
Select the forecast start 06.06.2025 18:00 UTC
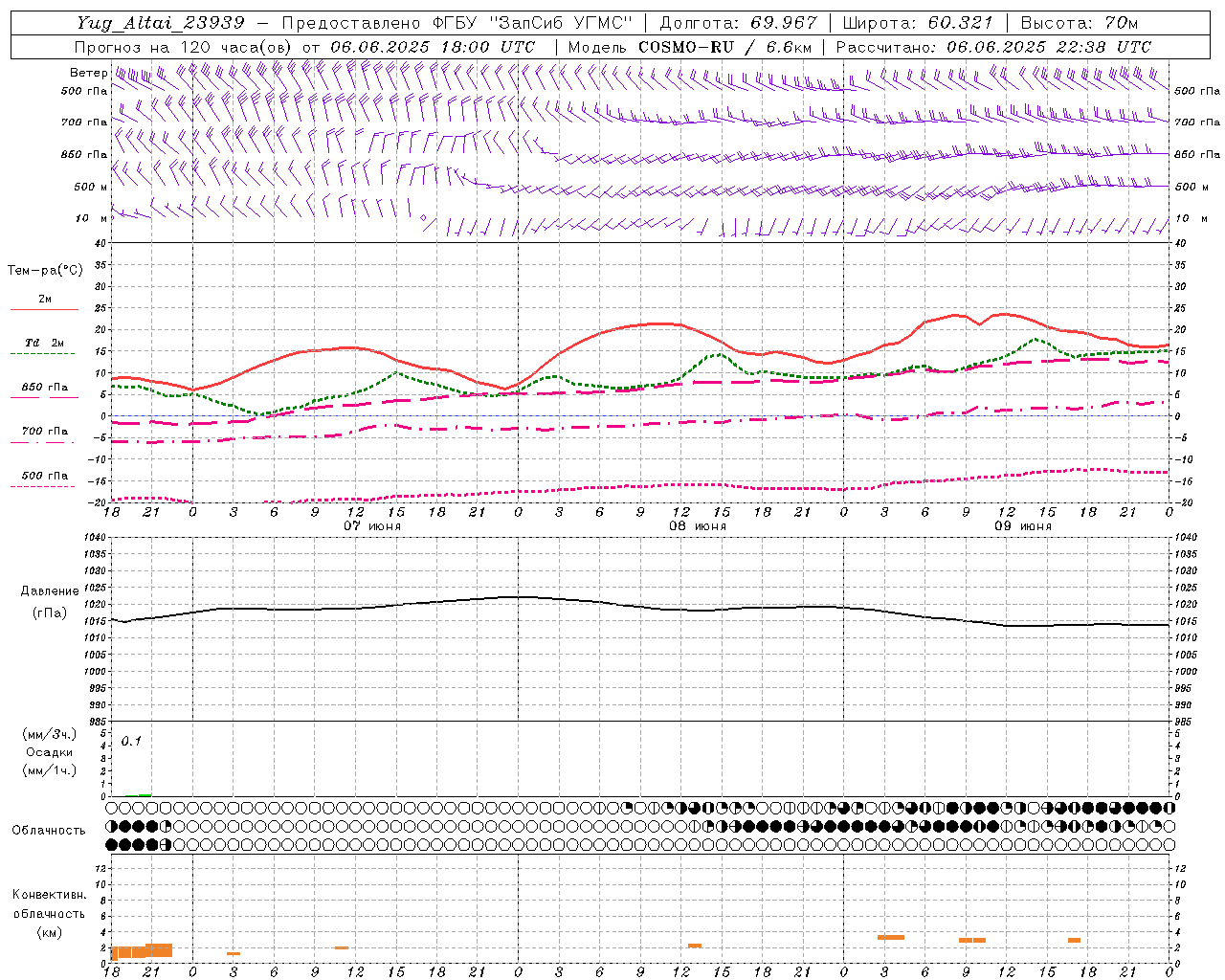coord(433,47)
